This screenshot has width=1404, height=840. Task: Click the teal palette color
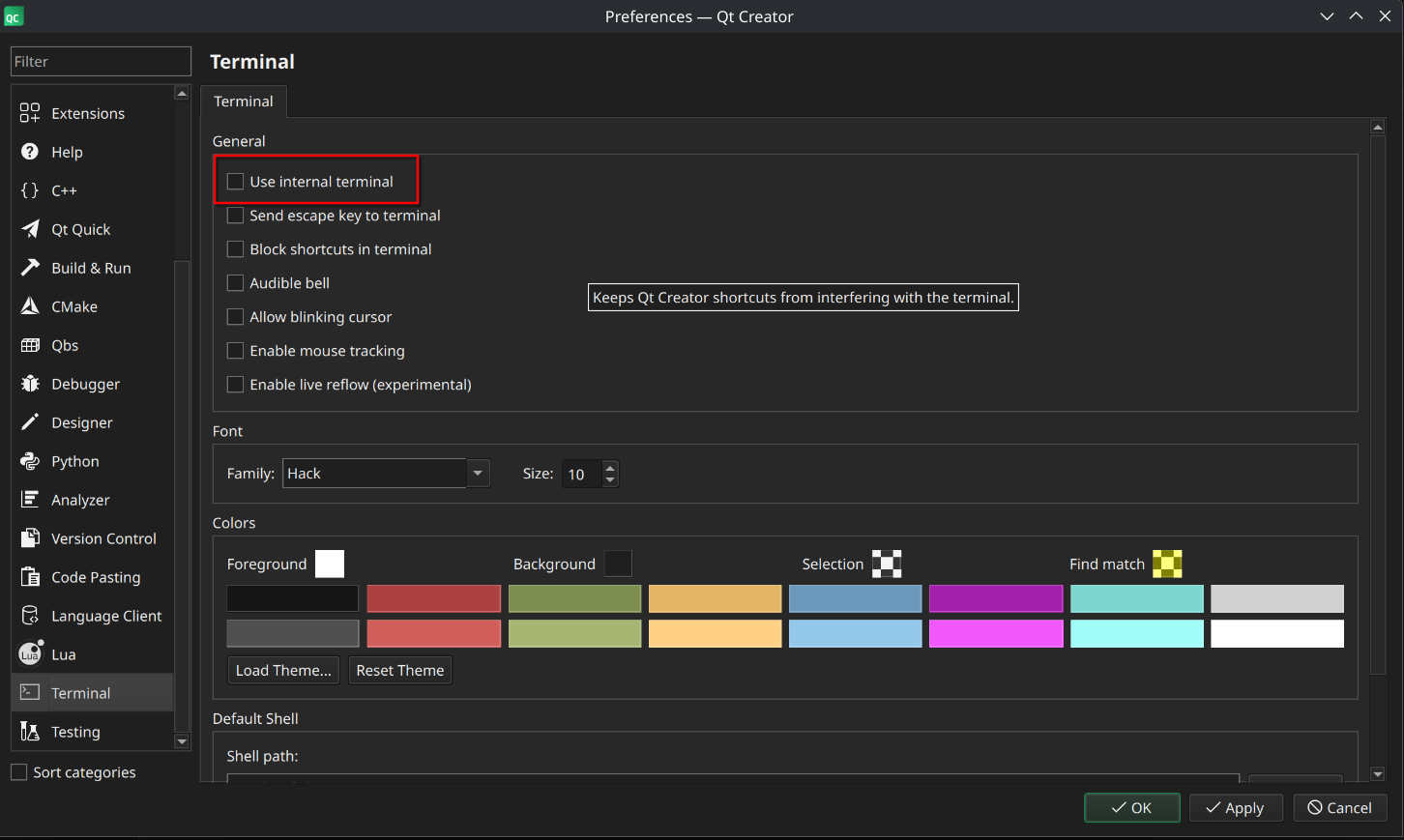pyautogui.click(x=1137, y=598)
